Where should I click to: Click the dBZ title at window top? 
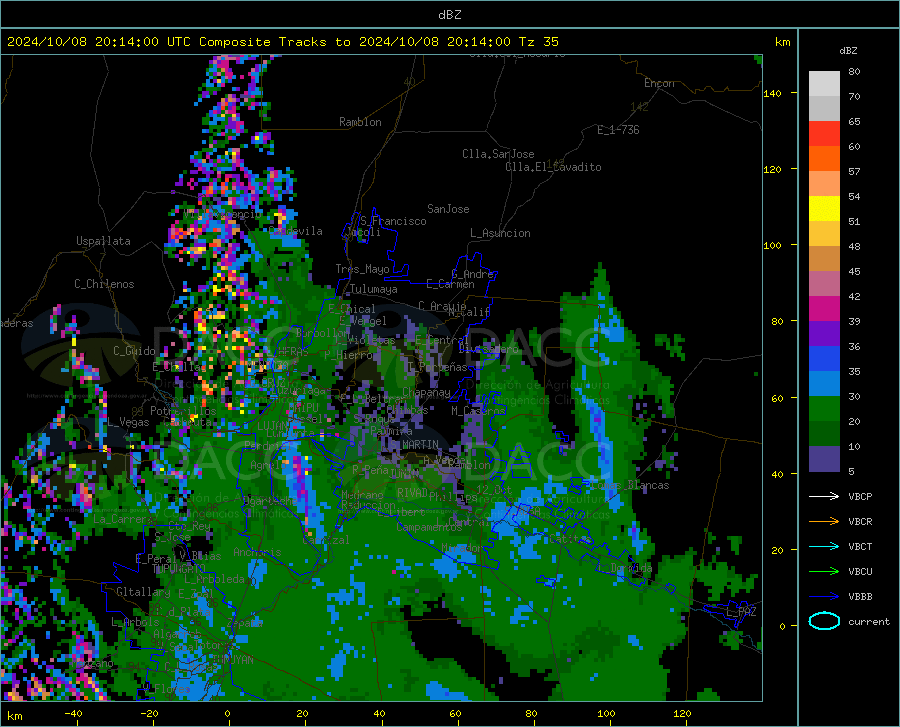point(449,15)
